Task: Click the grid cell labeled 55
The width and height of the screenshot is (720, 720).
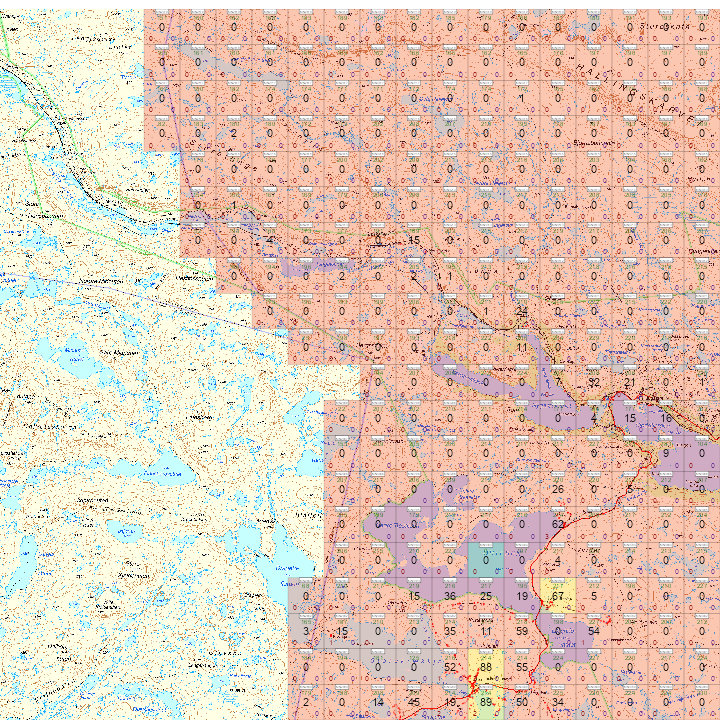Action: click(x=522, y=667)
